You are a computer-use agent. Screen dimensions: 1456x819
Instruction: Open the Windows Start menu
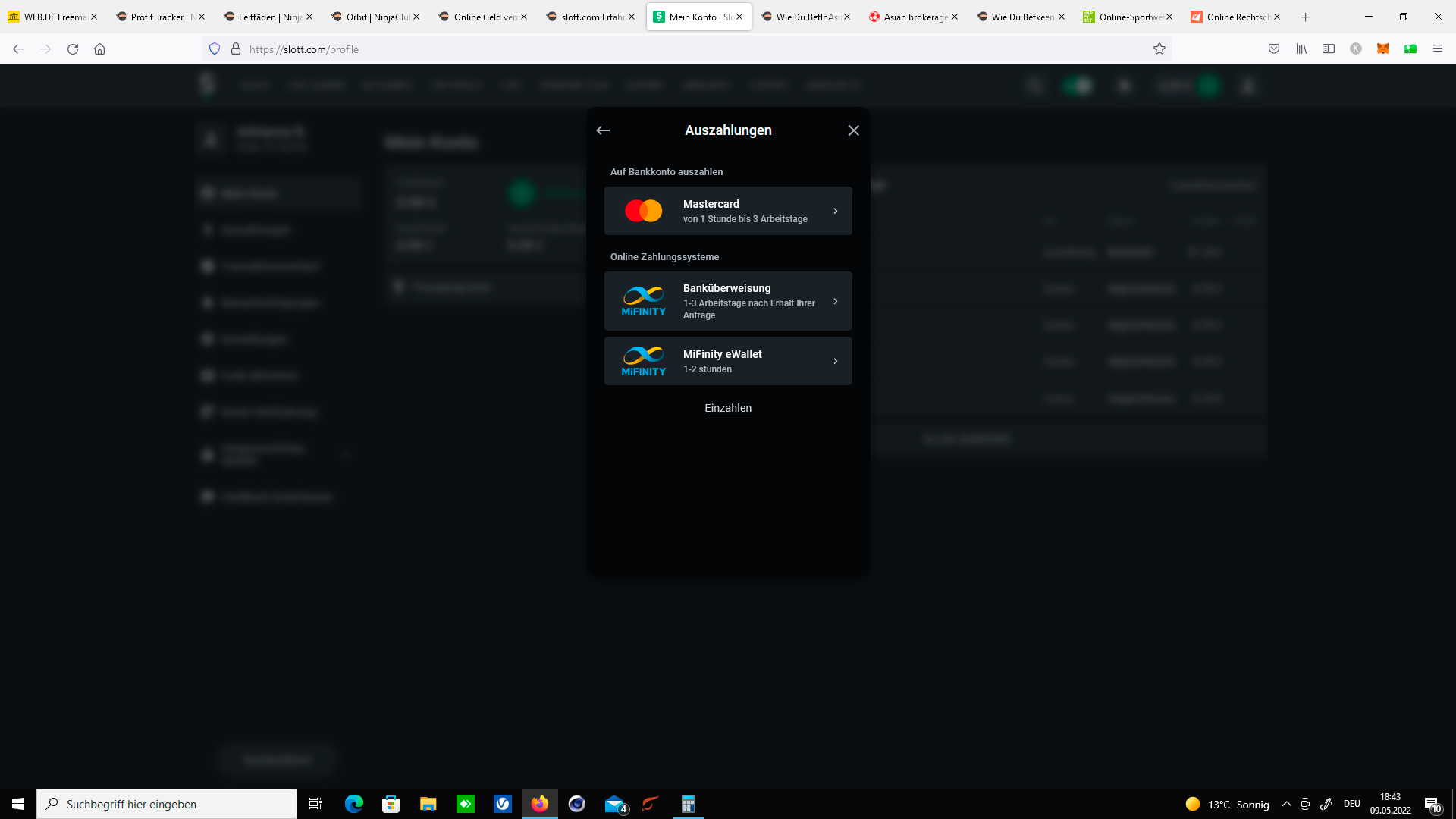tap(18, 804)
